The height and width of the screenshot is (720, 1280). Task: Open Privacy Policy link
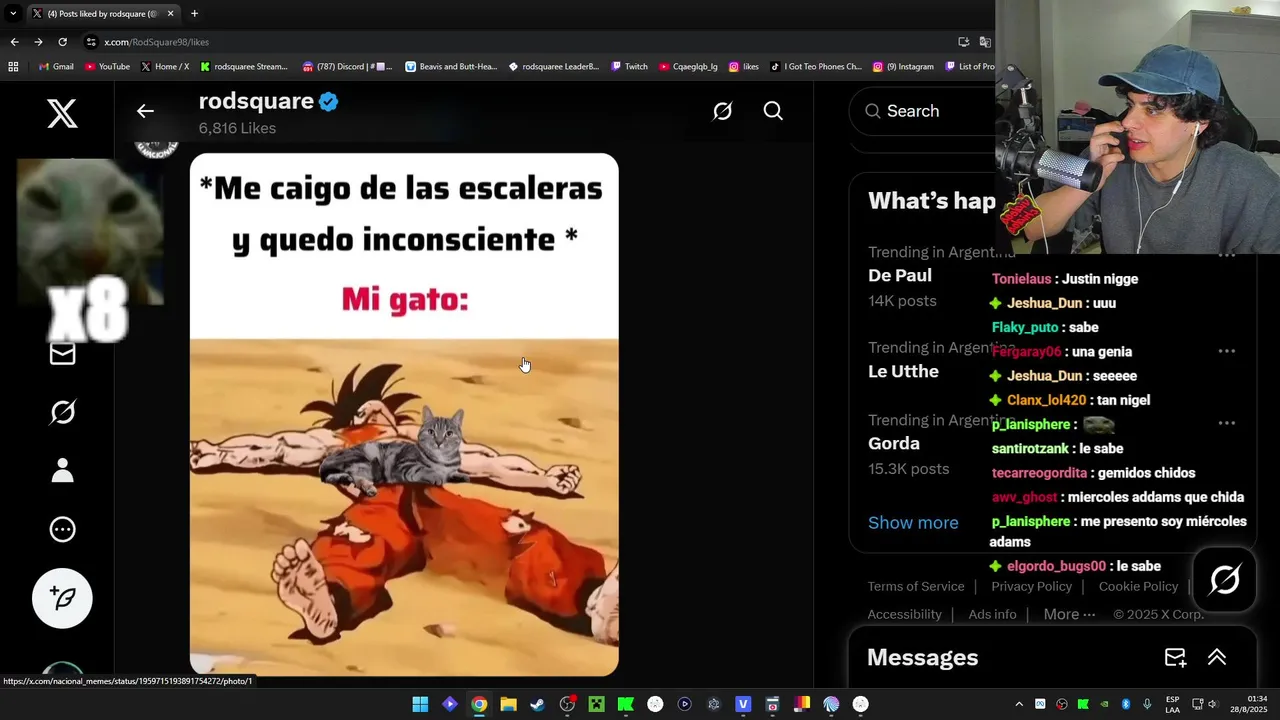coord(1031,586)
